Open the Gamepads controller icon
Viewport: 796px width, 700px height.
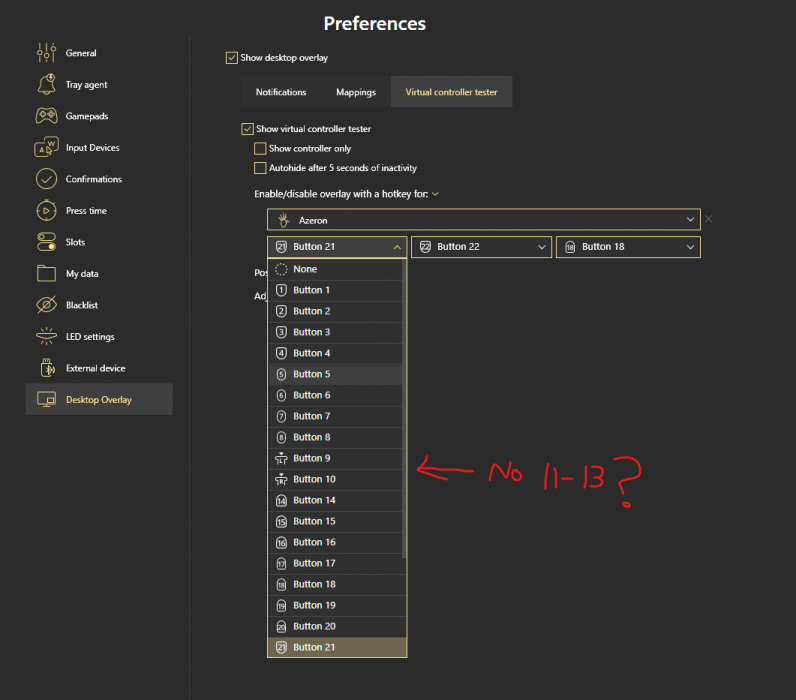pyautogui.click(x=46, y=116)
